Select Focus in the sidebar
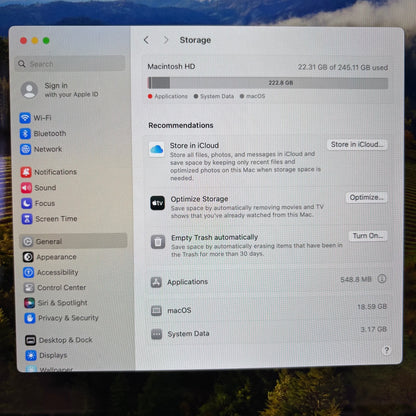 click(x=38, y=203)
